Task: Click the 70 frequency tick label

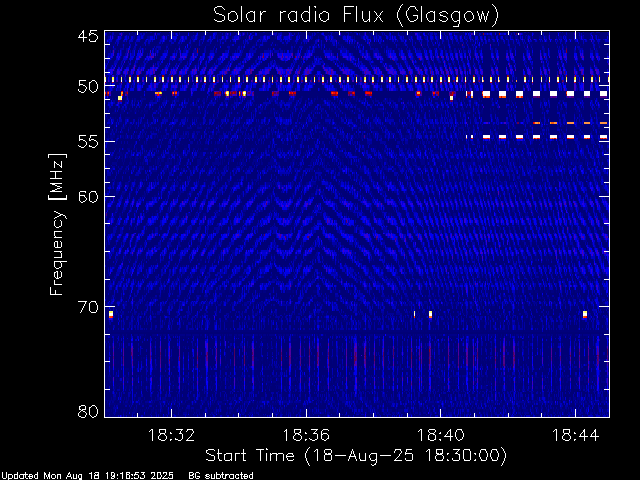Action: pos(88,307)
